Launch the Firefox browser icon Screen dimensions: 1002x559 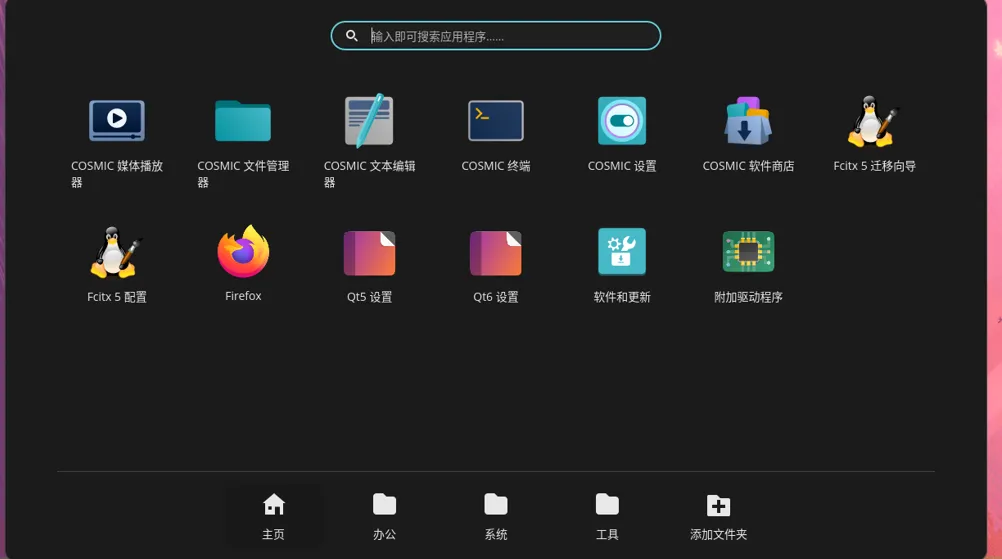pyautogui.click(x=243, y=251)
